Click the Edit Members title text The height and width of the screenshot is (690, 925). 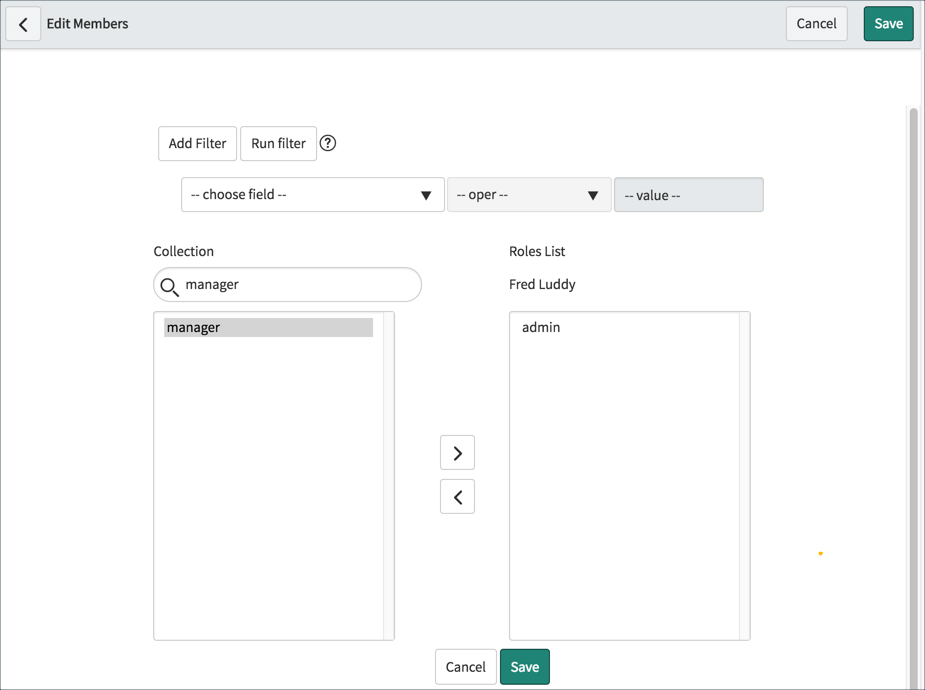[87, 24]
